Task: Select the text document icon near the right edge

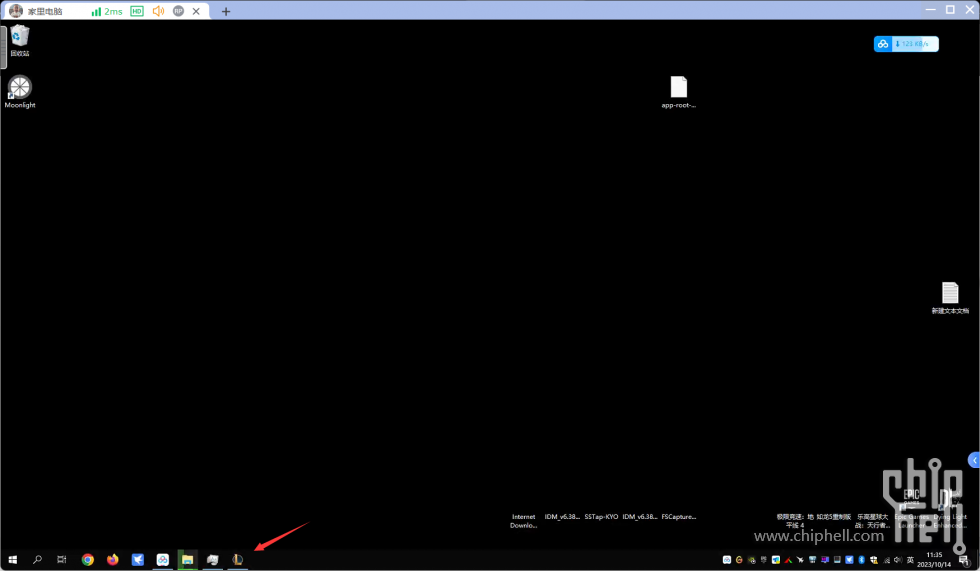Action: click(950, 298)
